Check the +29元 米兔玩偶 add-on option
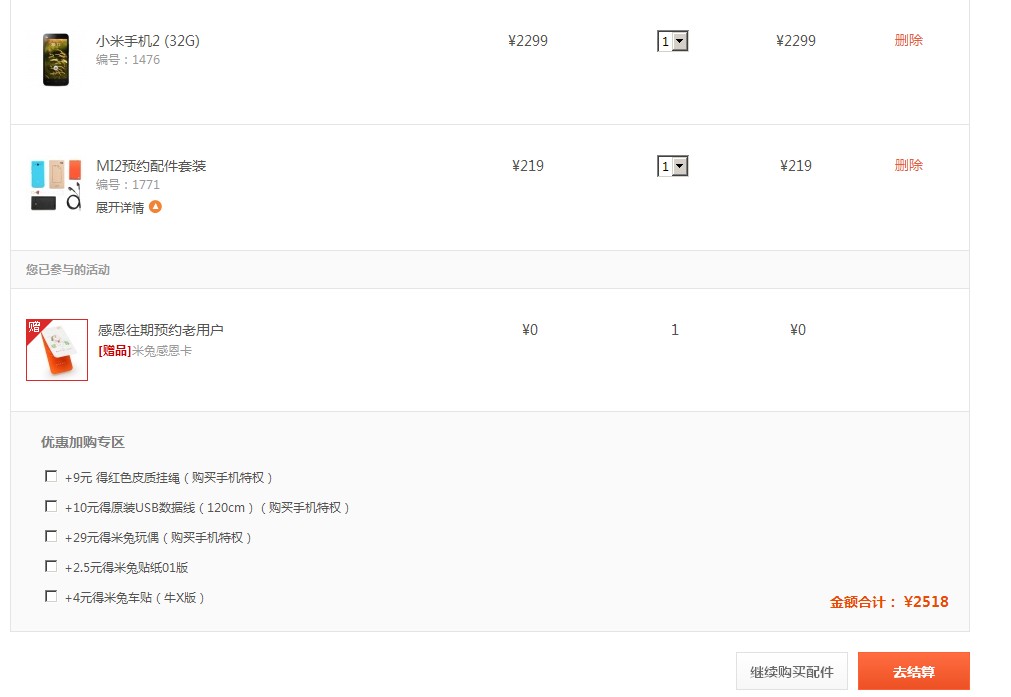Image resolution: width=1011 pixels, height=697 pixels. (51, 536)
